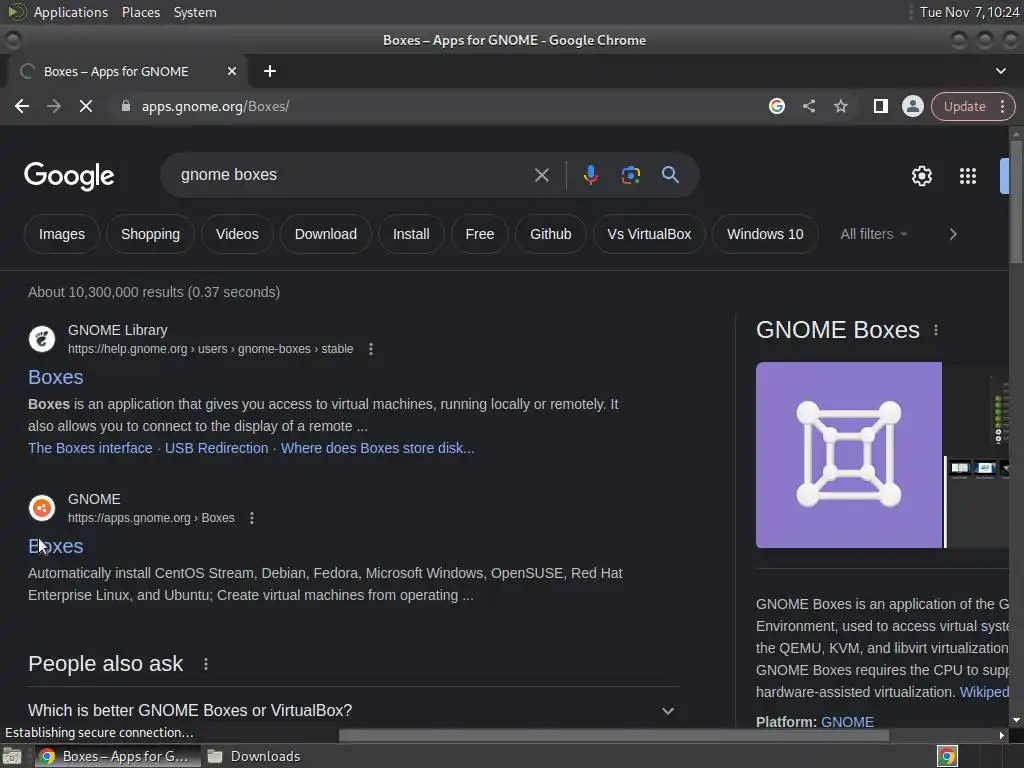Switch to Downloads window in taskbar
This screenshot has width=1024, height=768.
click(x=253, y=756)
